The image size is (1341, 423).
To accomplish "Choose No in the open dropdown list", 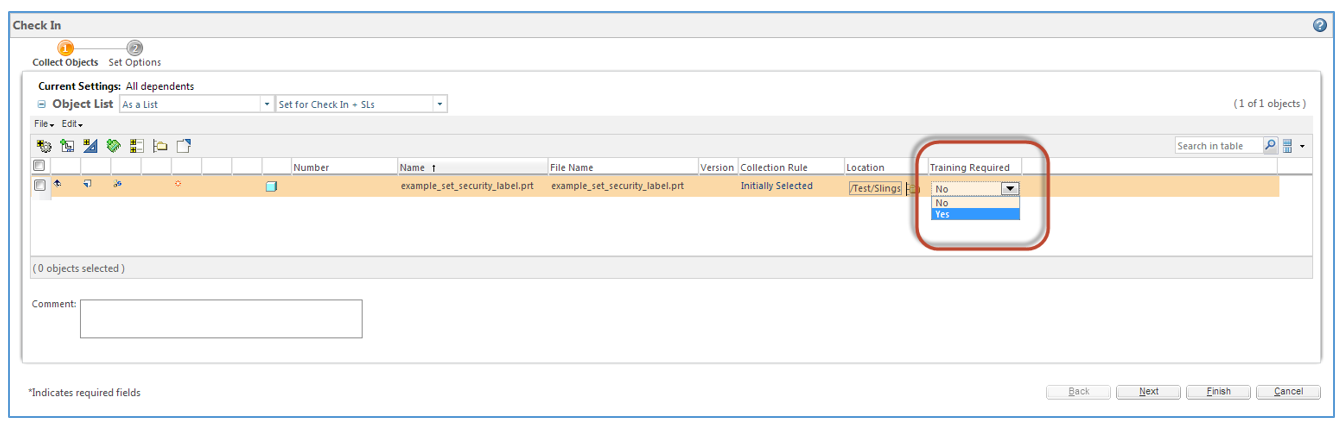I will pyautogui.click(x=975, y=202).
